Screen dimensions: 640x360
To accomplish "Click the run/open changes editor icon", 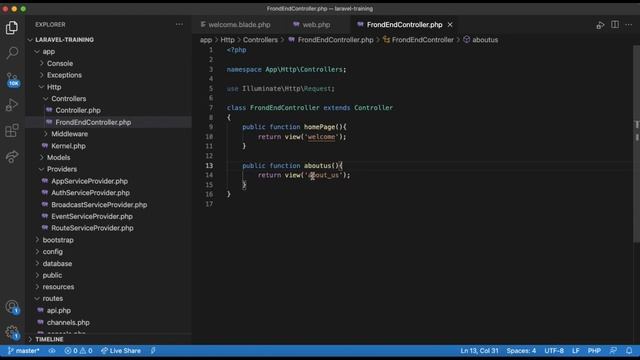I will coord(600,25).
